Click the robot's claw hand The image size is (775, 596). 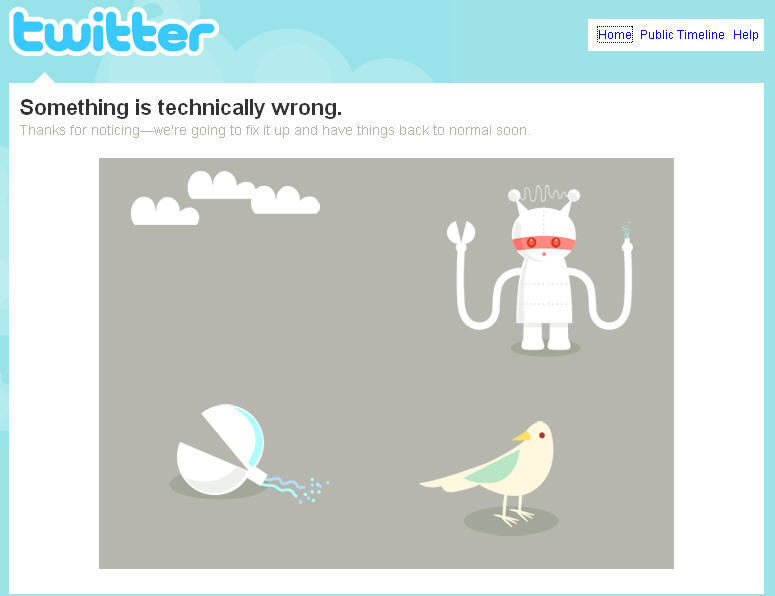click(461, 233)
